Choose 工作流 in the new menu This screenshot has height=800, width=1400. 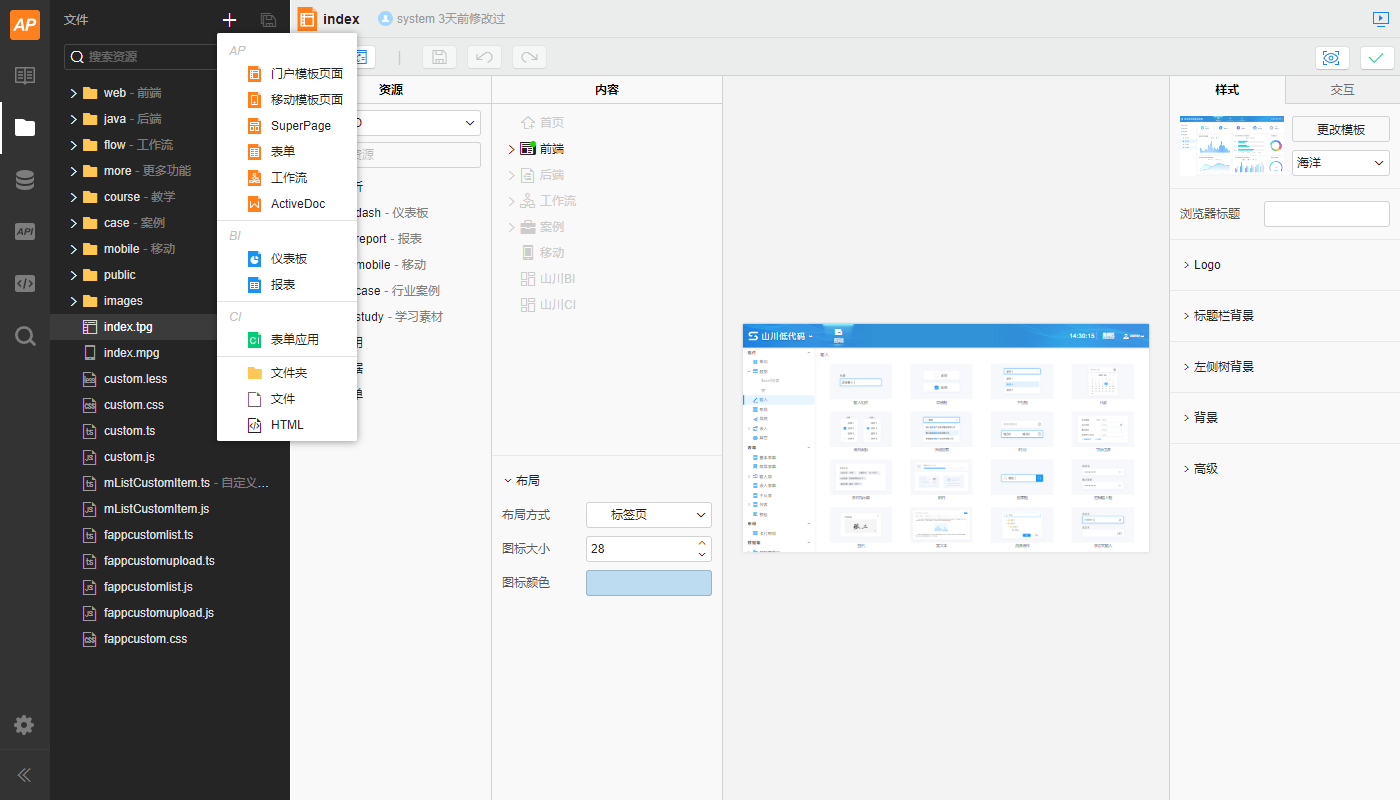click(288, 178)
